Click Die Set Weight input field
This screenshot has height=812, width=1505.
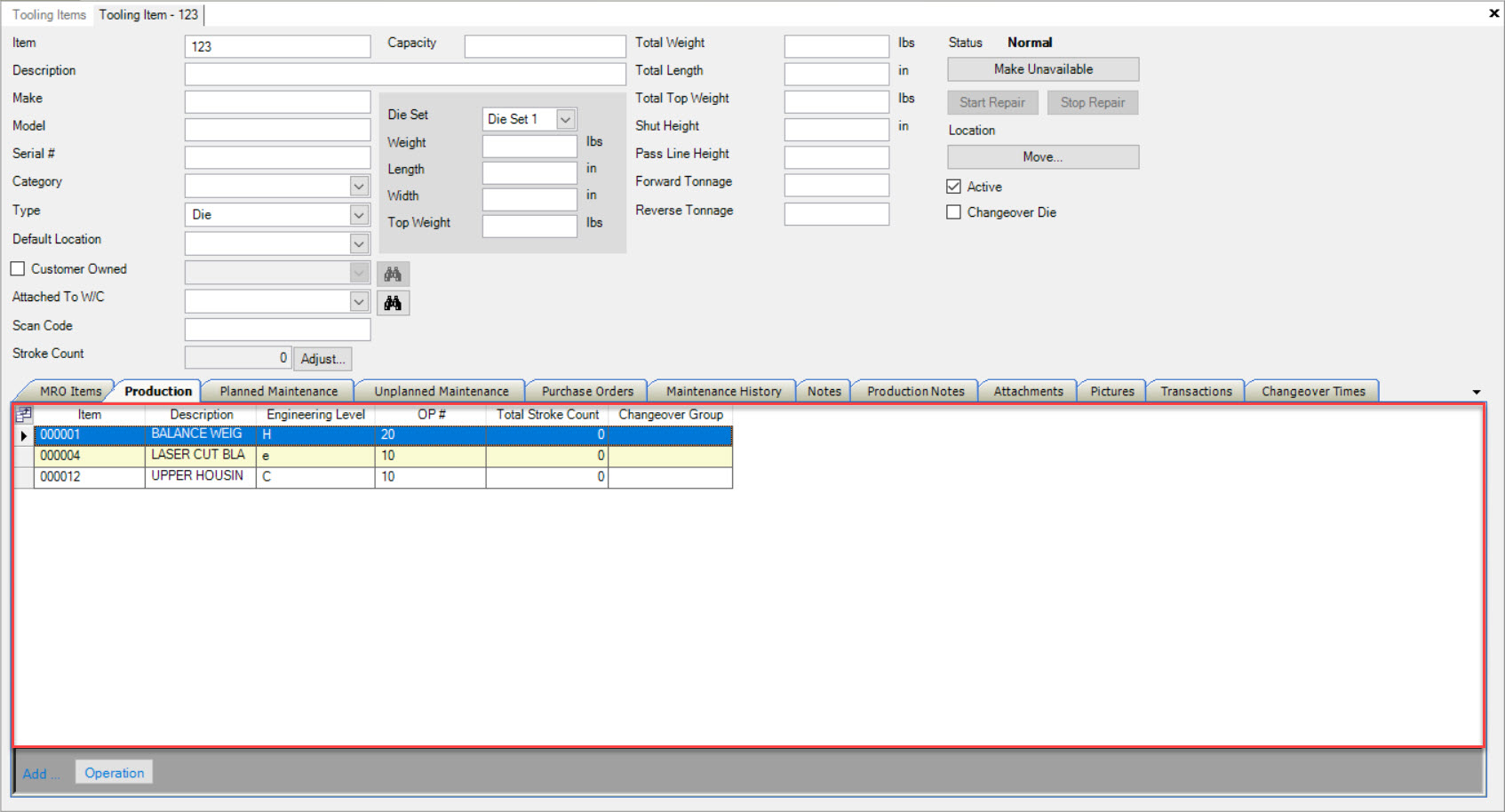tap(530, 146)
